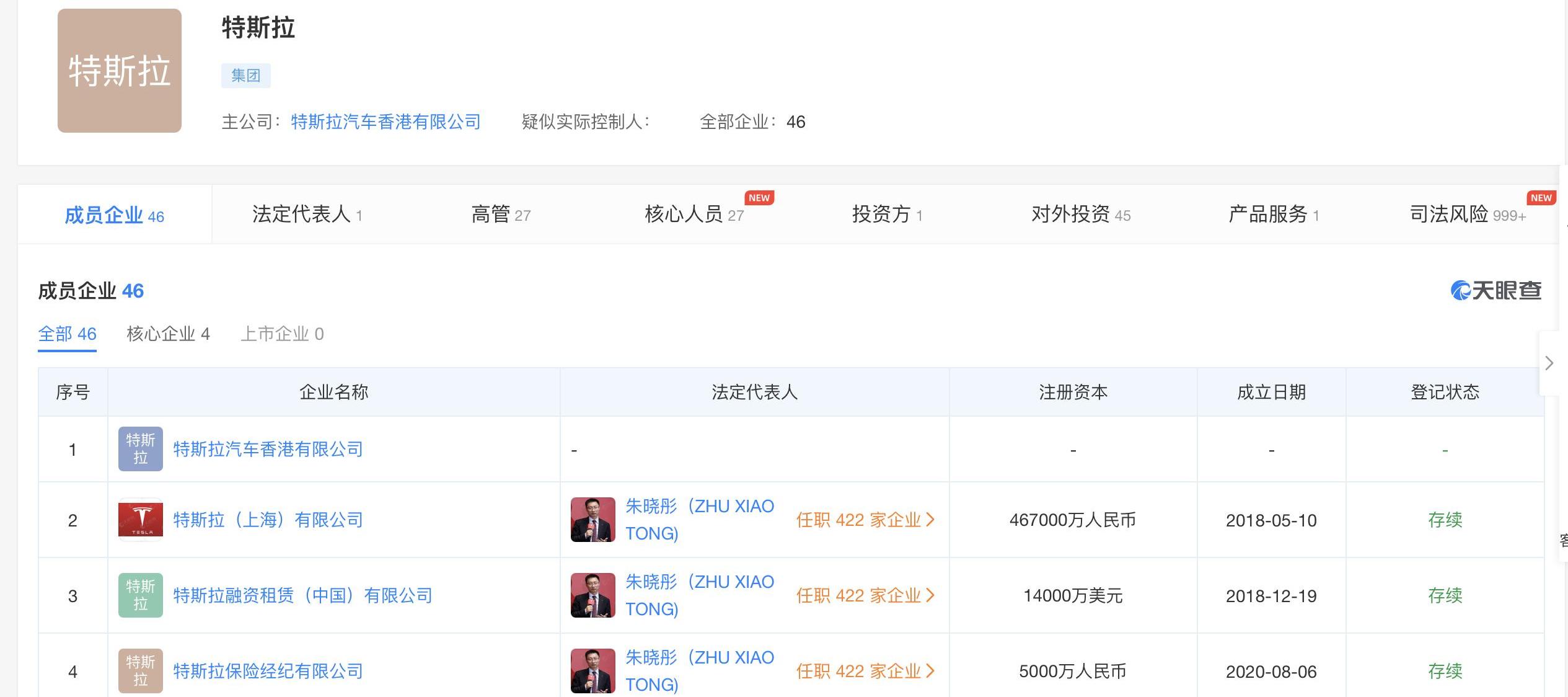Select the 核心人员 27 tab
The width and height of the screenshot is (1568, 697).
(694, 215)
